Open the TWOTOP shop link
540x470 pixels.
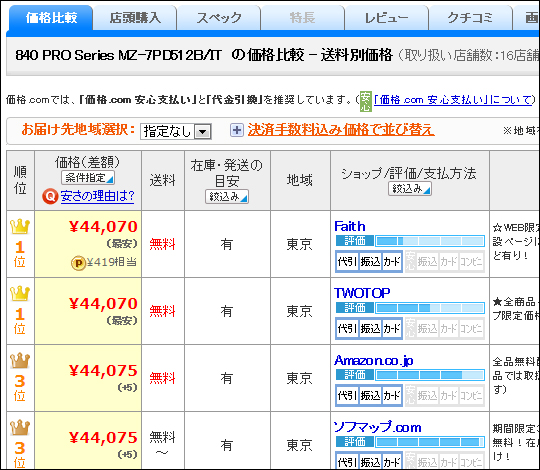click(x=362, y=293)
